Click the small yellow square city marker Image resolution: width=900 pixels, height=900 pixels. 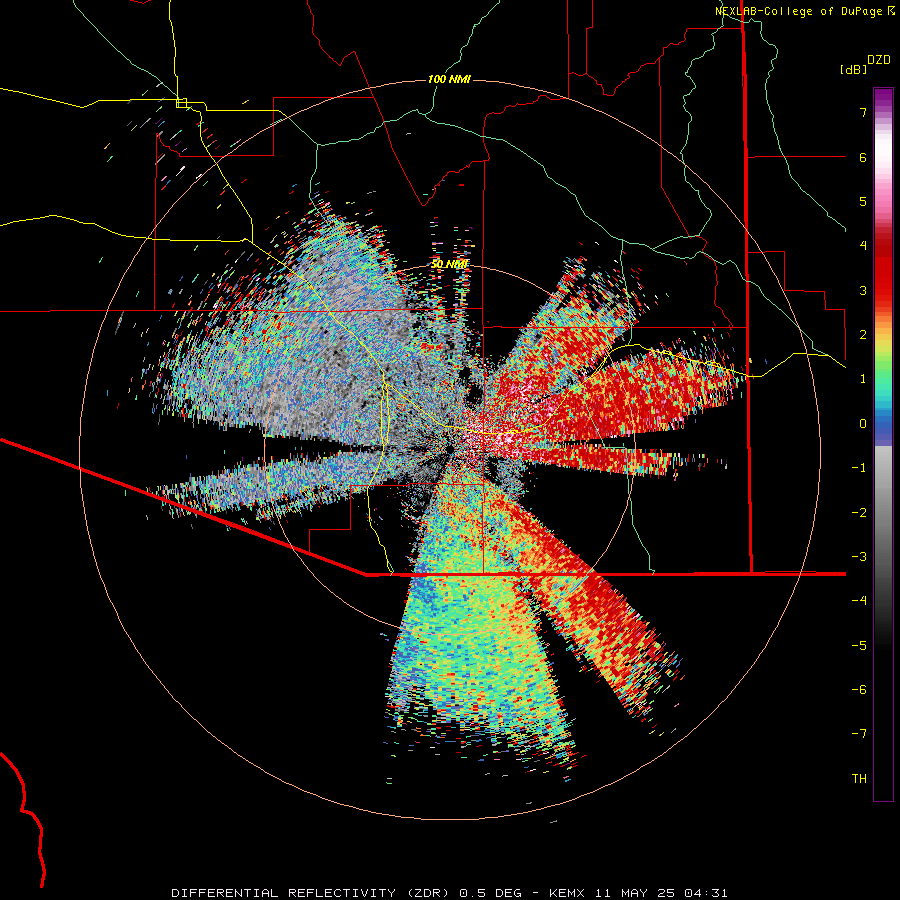pyautogui.click(x=181, y=103)
